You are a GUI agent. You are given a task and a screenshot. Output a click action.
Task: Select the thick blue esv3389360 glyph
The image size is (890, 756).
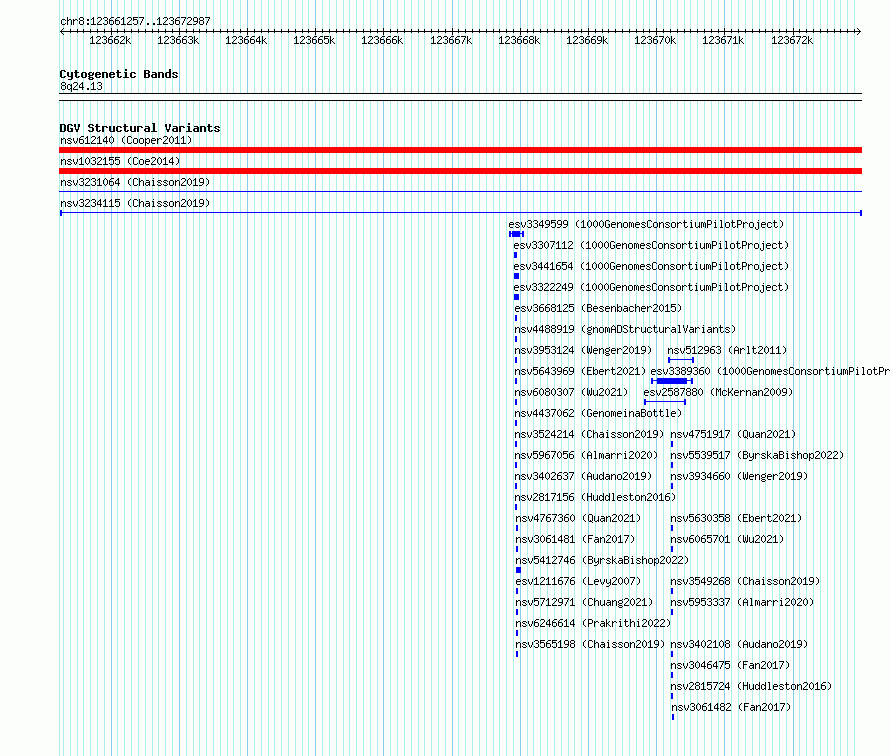672,381
